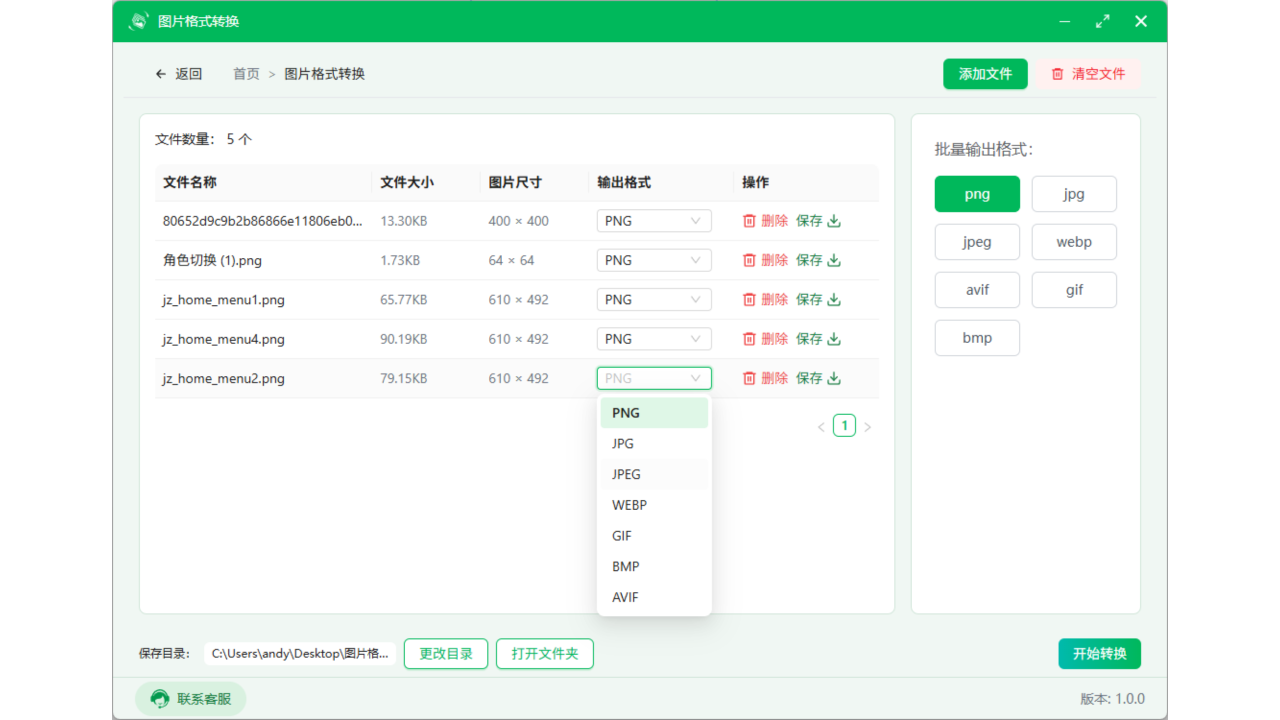Select AVIF in the format dropdown list
The width and height of the screenshot is (1280, 720).
tap(625, 597)
